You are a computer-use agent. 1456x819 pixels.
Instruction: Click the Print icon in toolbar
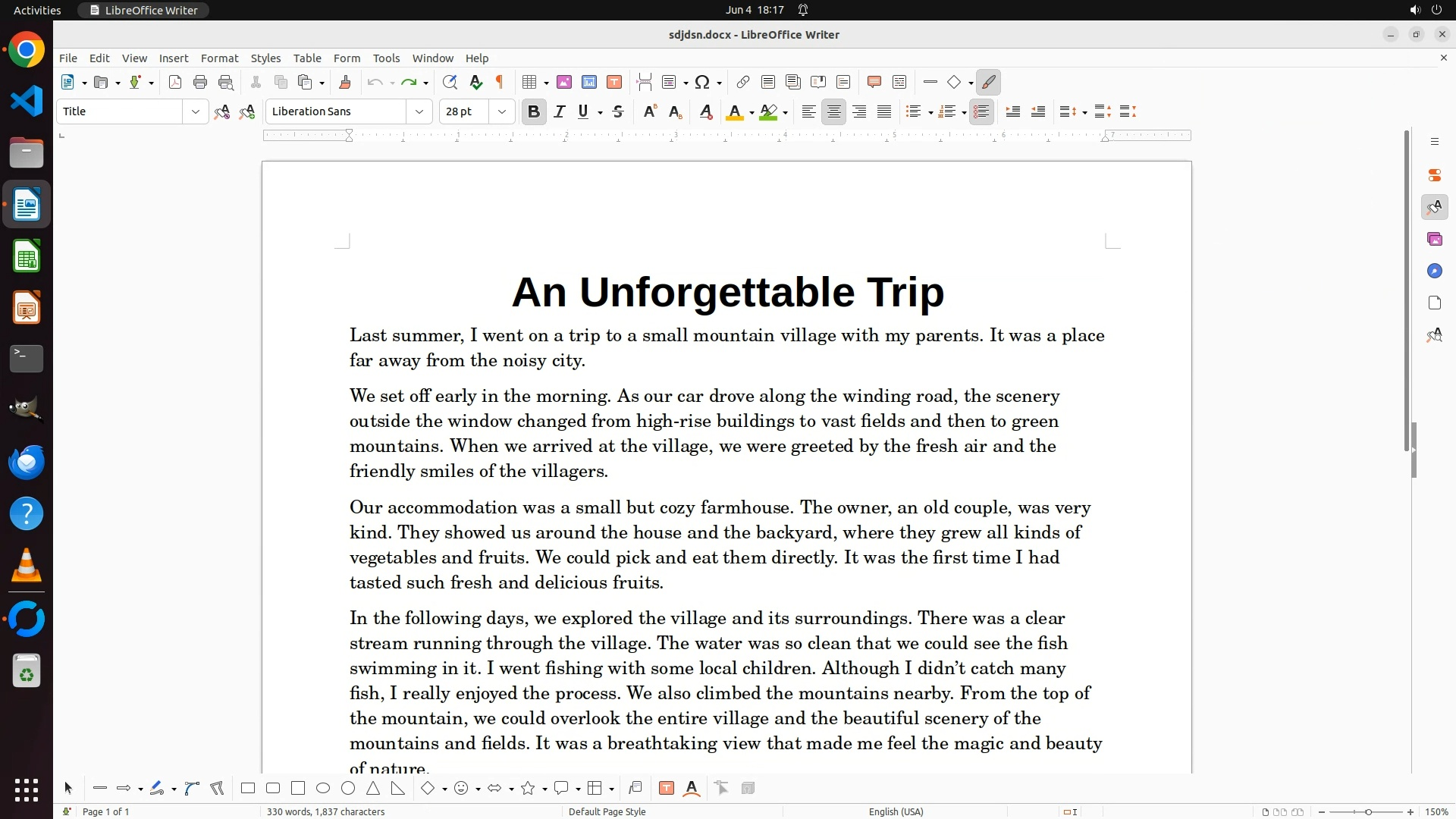point(200,83)
